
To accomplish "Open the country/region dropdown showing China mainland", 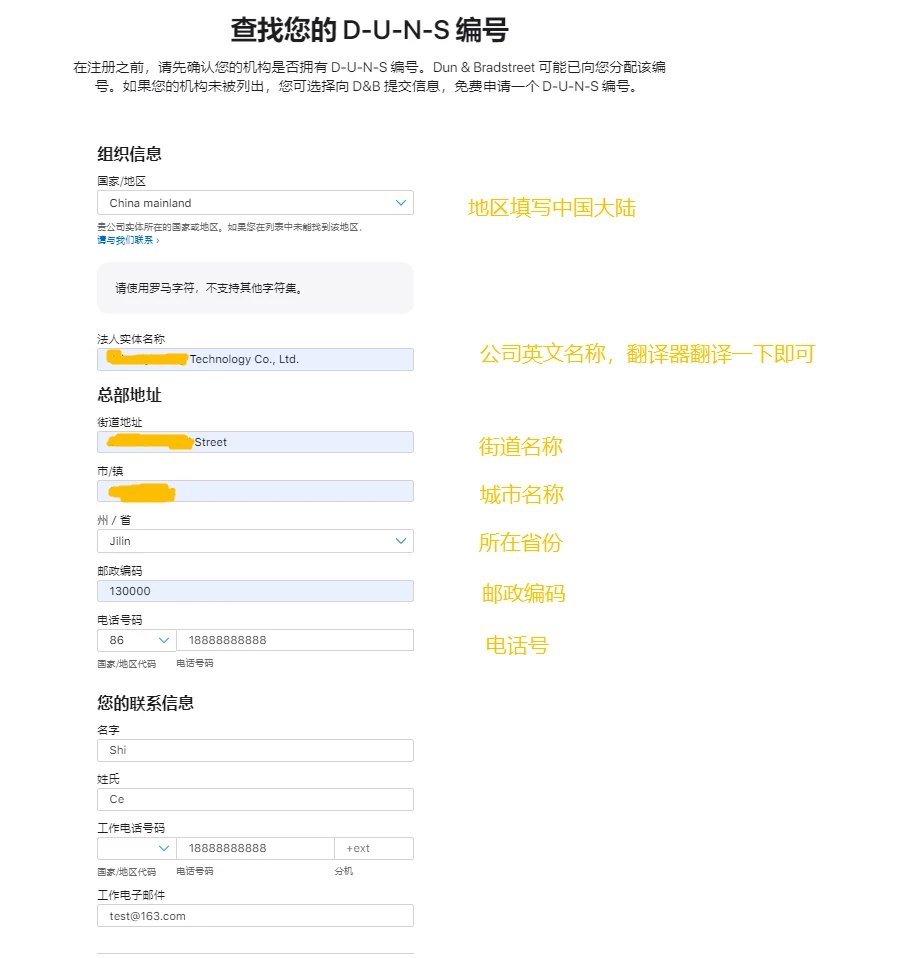I will point(255,203).
